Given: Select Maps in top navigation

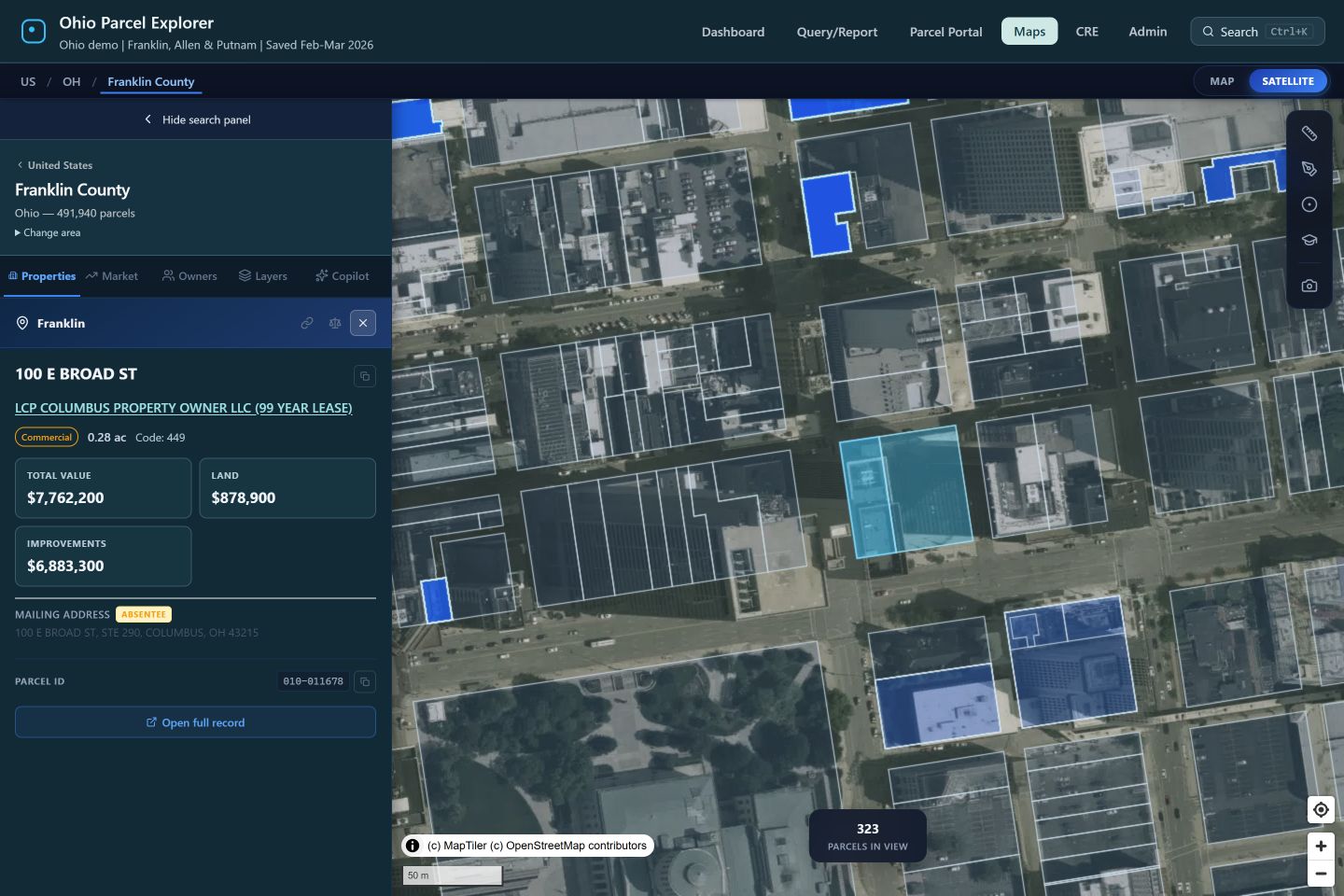Looking at the screenshot, I should coord(1029,32).
